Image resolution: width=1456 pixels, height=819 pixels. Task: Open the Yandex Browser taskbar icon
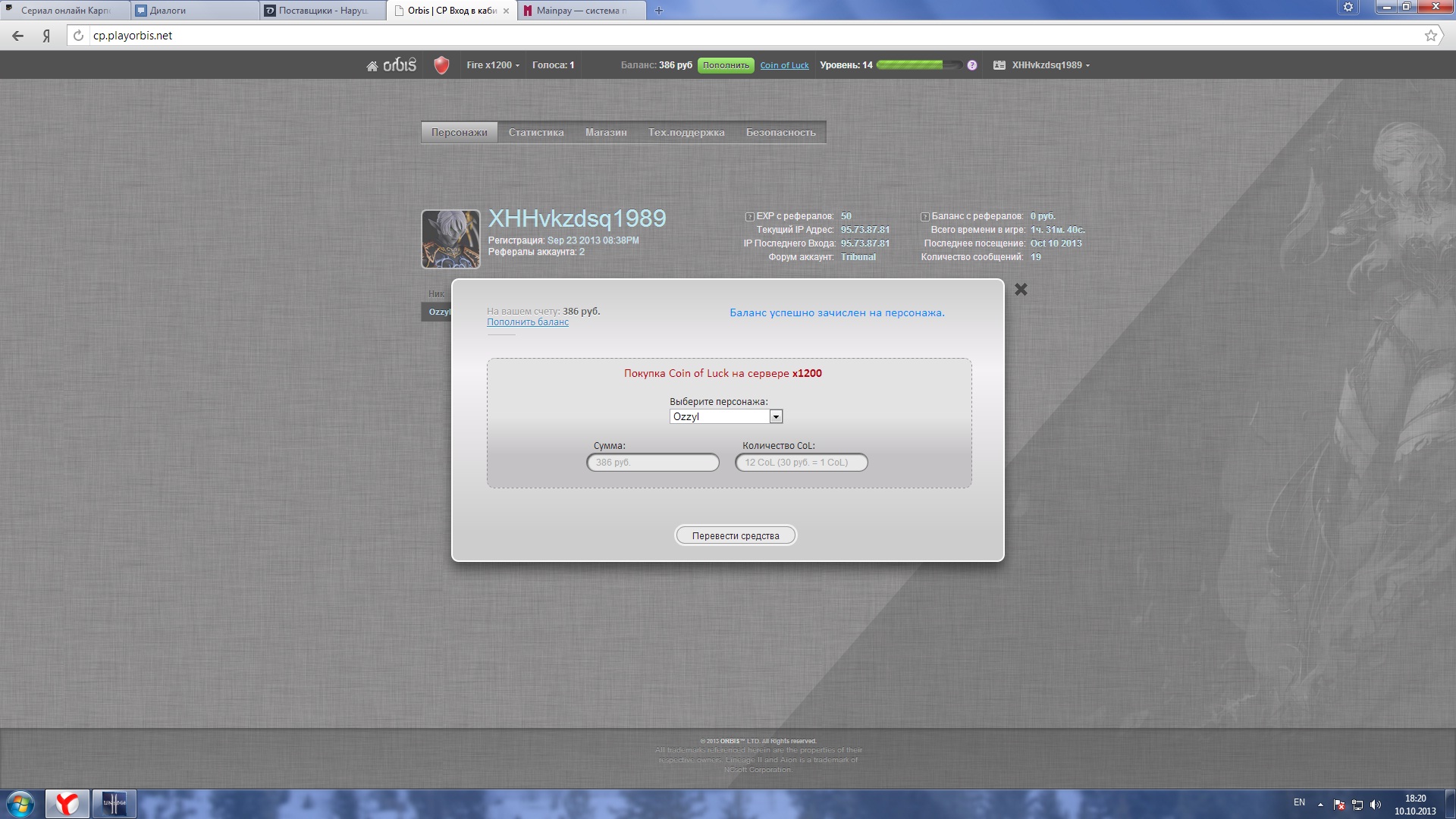(x=67, y=803)
